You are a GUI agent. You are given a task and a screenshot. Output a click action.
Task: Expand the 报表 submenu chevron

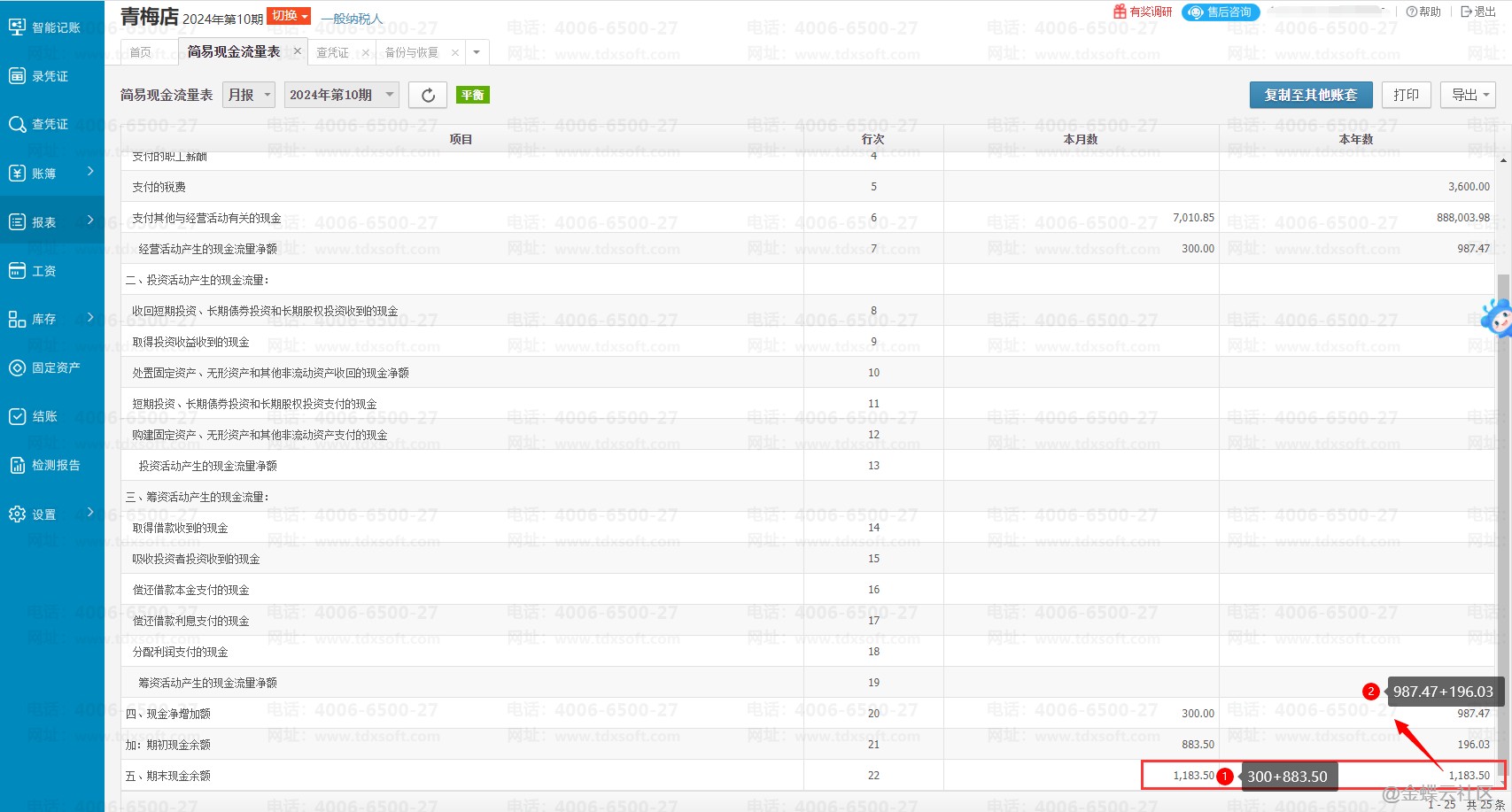pyautogui.click(x=90, y=220)
